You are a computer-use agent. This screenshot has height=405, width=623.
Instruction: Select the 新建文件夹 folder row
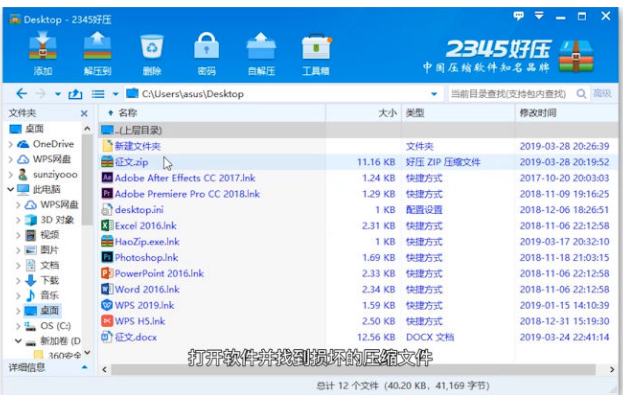358,146
